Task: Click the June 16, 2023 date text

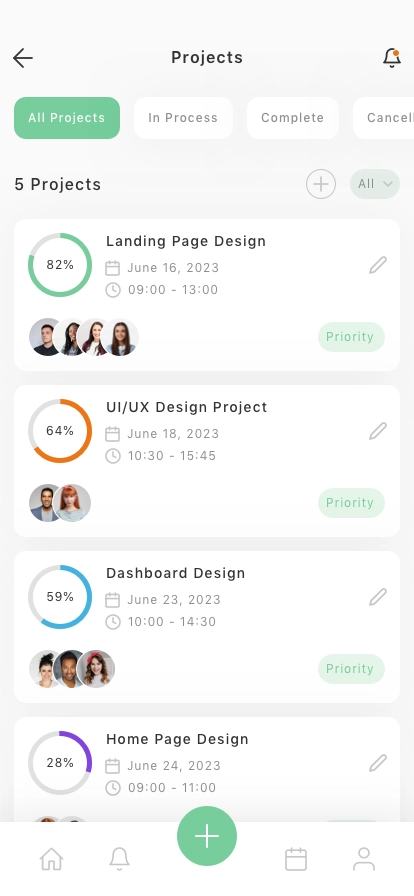Action: pos(173,268)
